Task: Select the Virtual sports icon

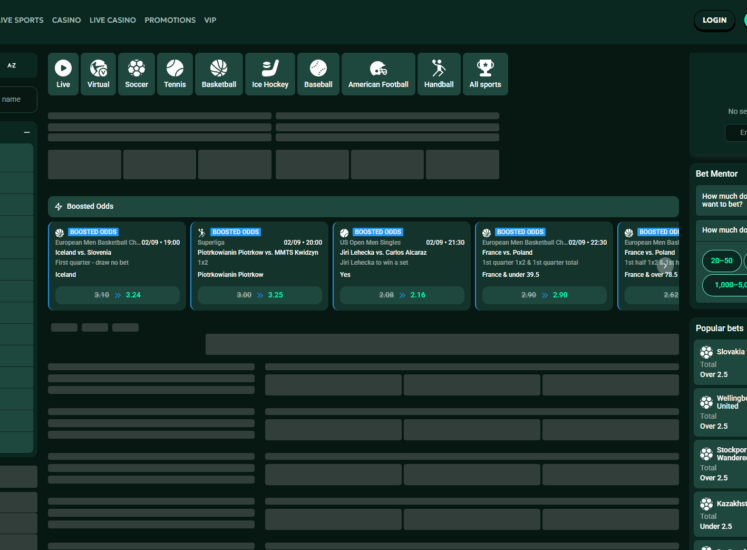Action: coord(98,74)
